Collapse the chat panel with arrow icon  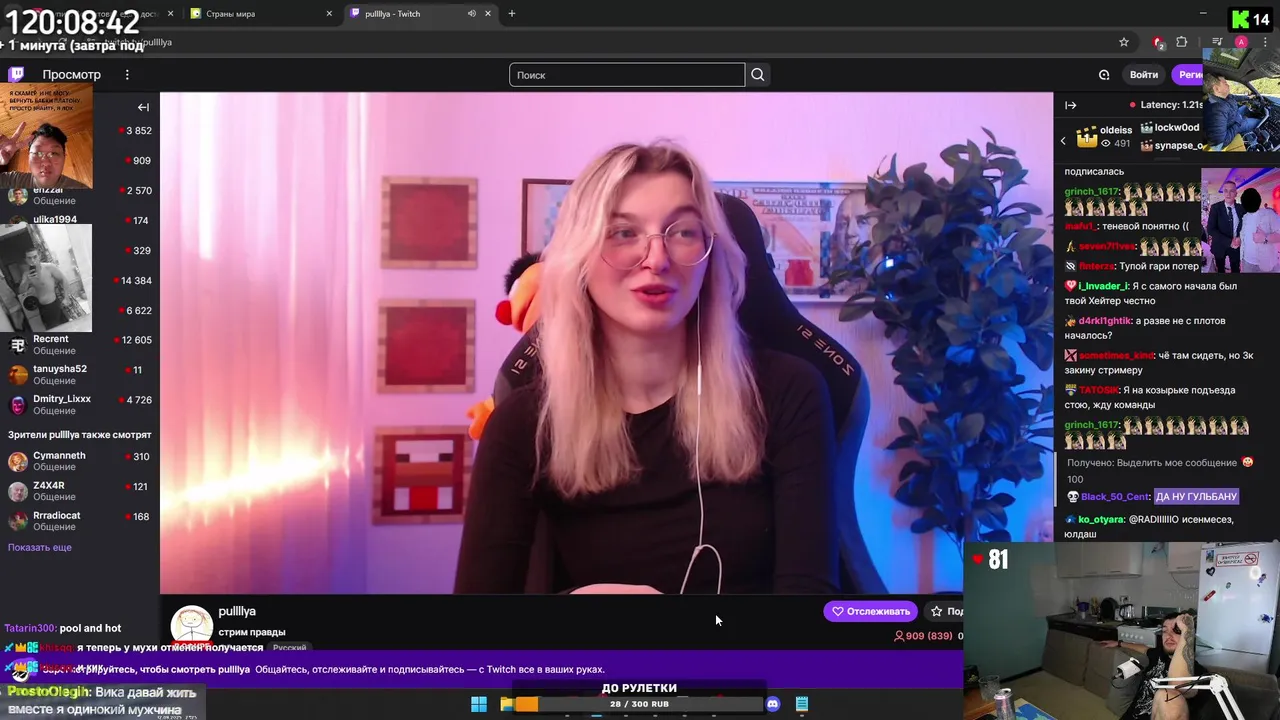tap(1071, 105)
